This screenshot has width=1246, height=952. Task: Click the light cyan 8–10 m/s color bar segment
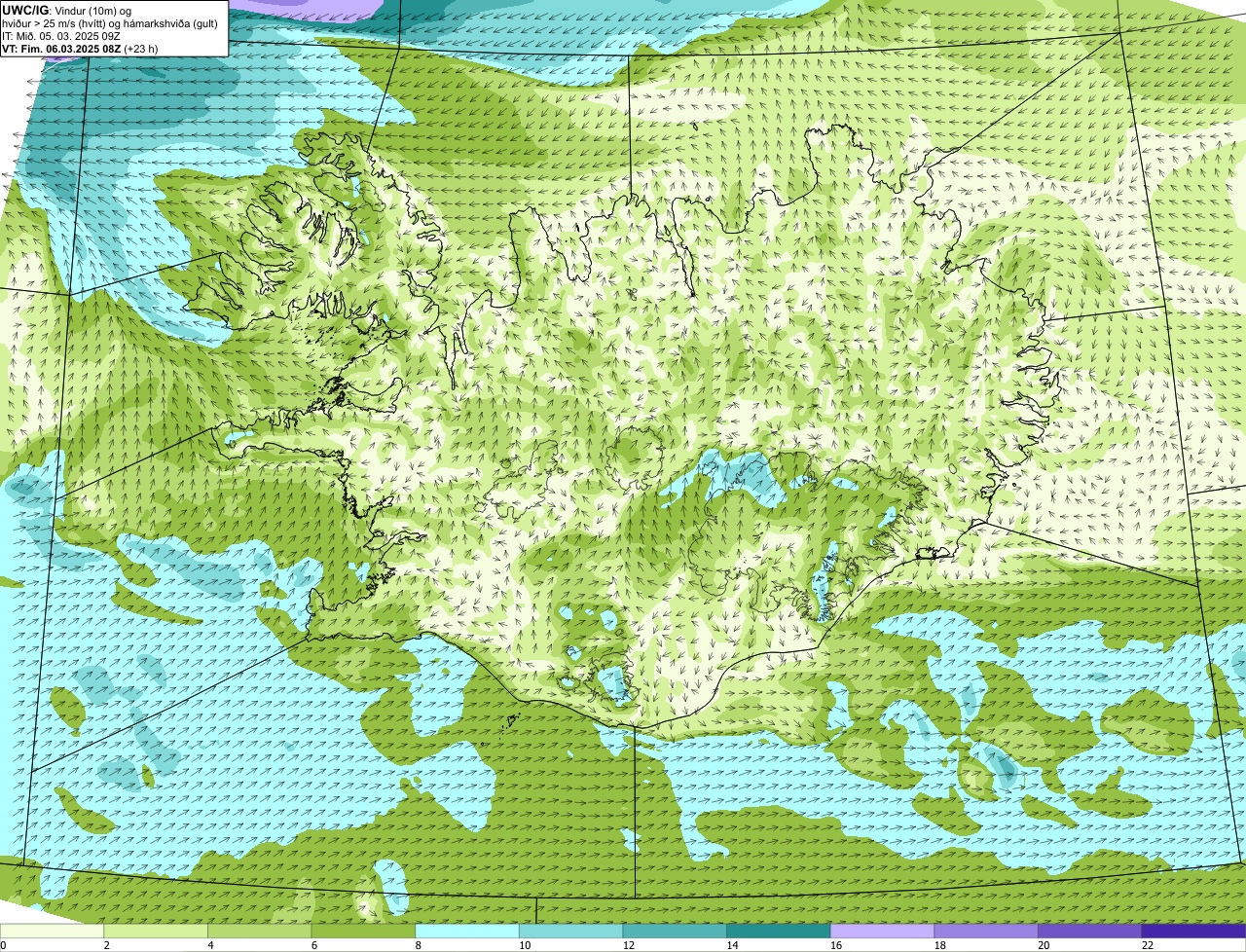click(x=467, y=931)
